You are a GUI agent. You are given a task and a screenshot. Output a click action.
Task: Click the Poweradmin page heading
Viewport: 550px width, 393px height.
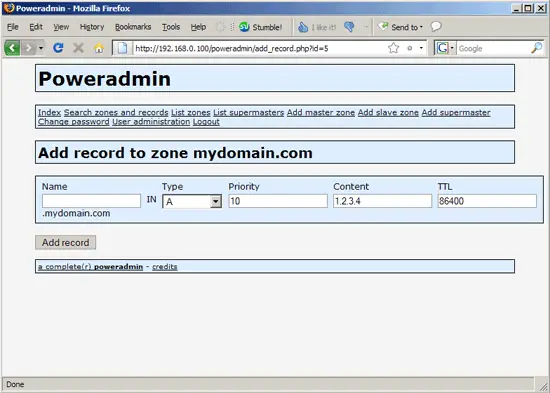pyautogui.click(x=105, y=79)
